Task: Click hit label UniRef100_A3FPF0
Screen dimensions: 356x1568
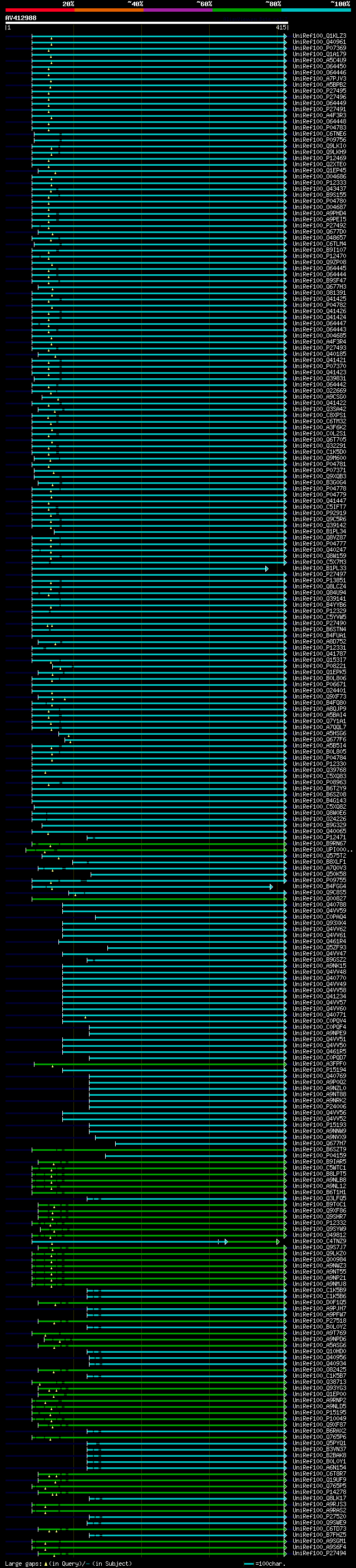Action: click(319, 1064)
